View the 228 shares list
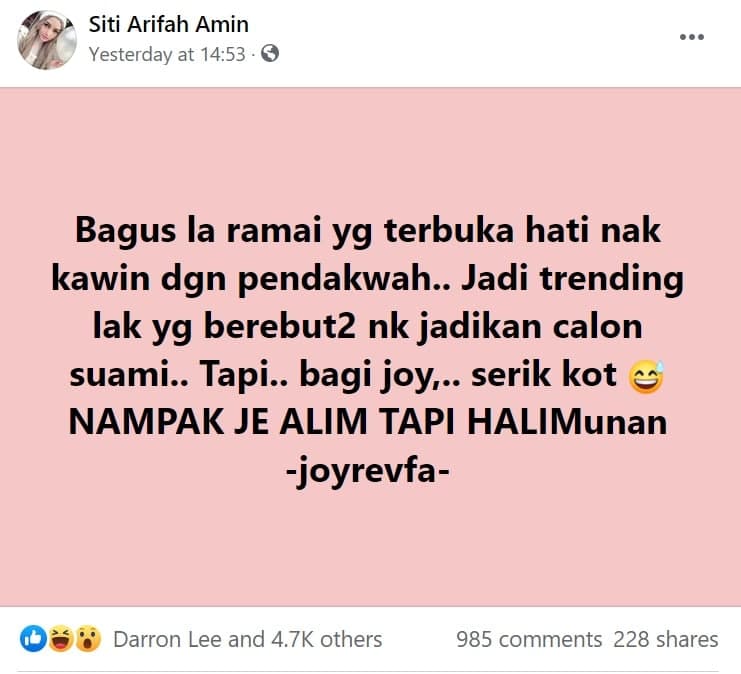The image size is (741, 674). click(665, 639)
